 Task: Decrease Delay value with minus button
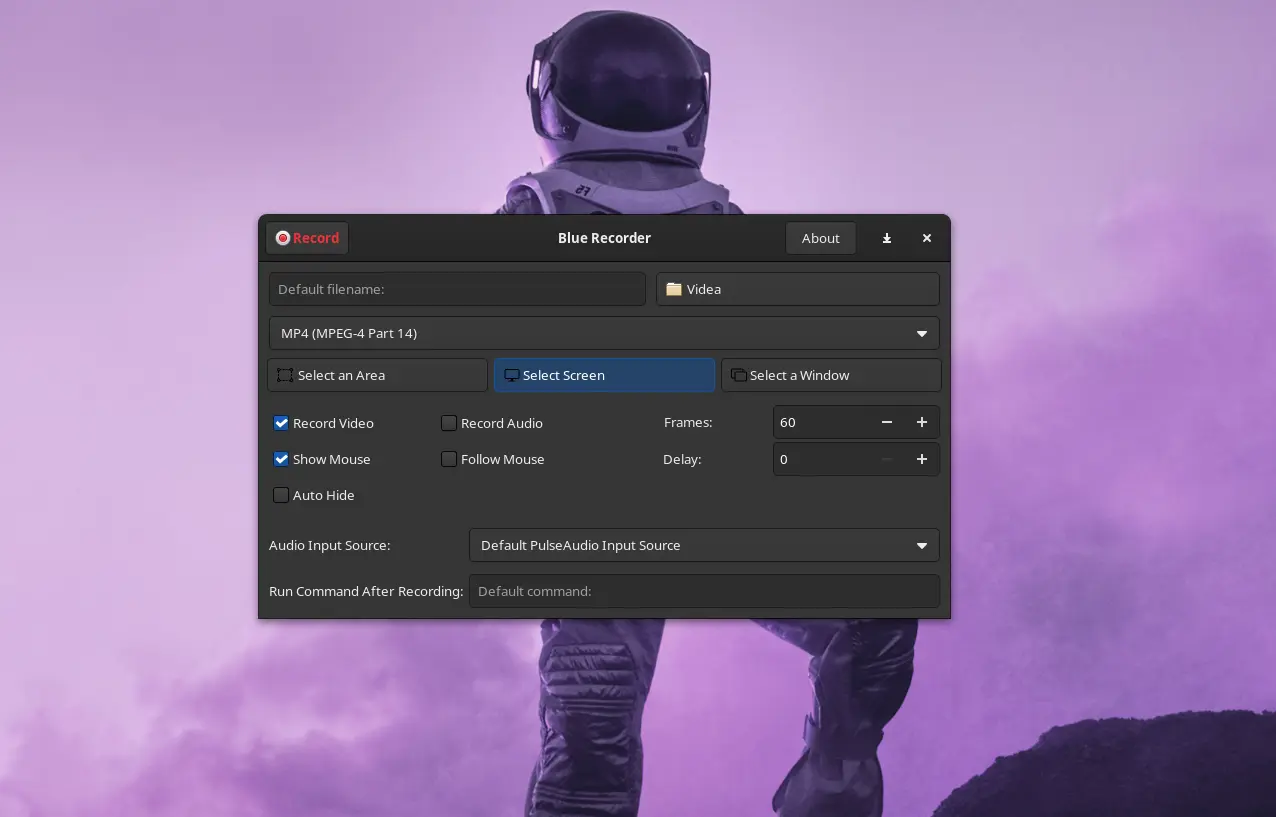pos(886,459)
